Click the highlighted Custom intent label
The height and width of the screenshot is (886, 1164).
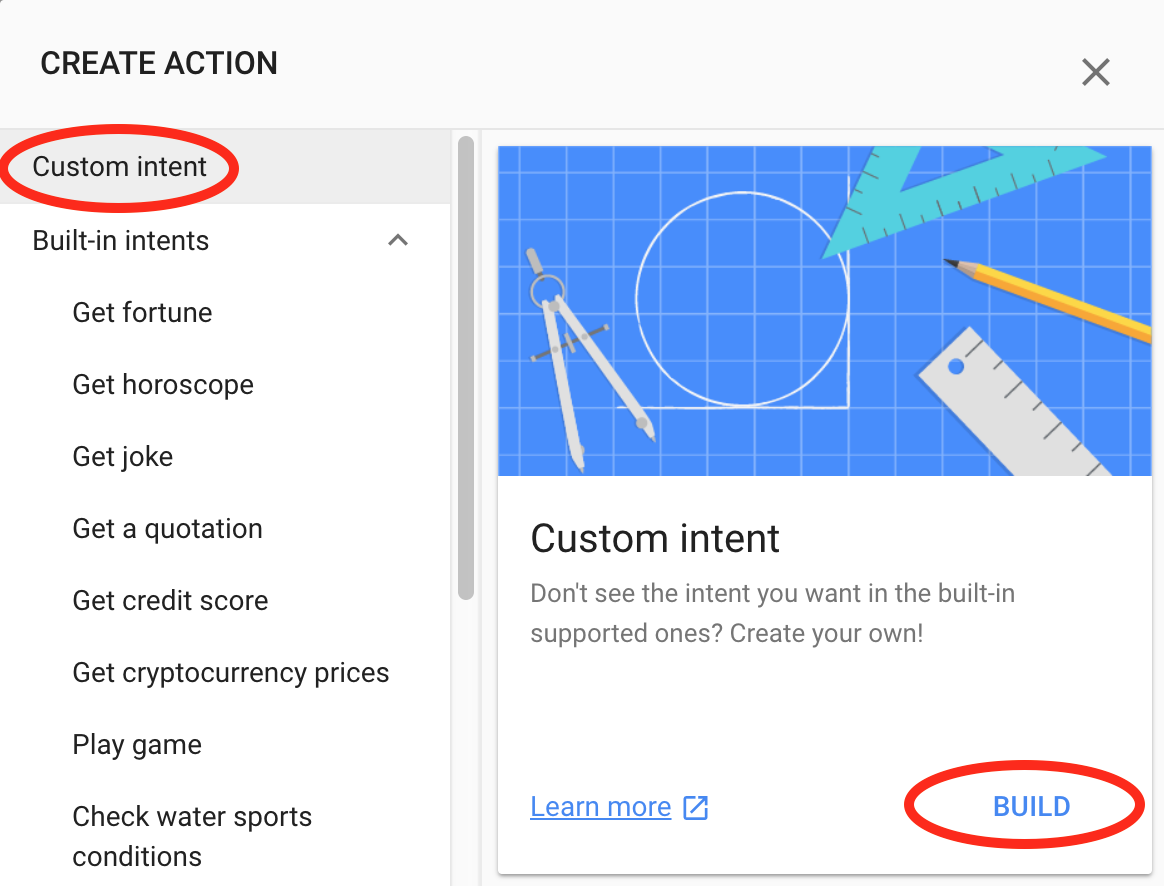click(x=120, y=167)
